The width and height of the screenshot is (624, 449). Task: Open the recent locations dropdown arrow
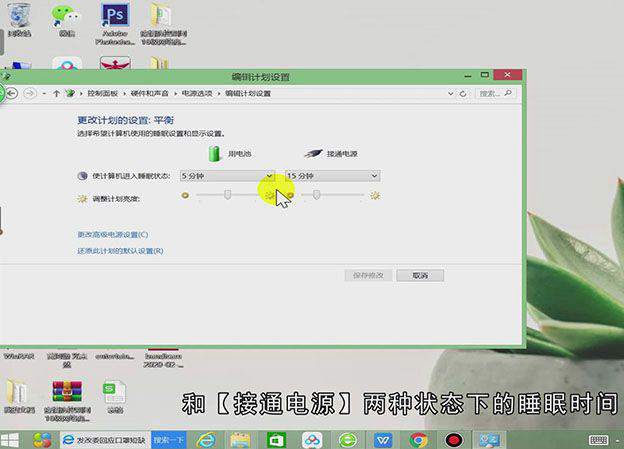44,94
